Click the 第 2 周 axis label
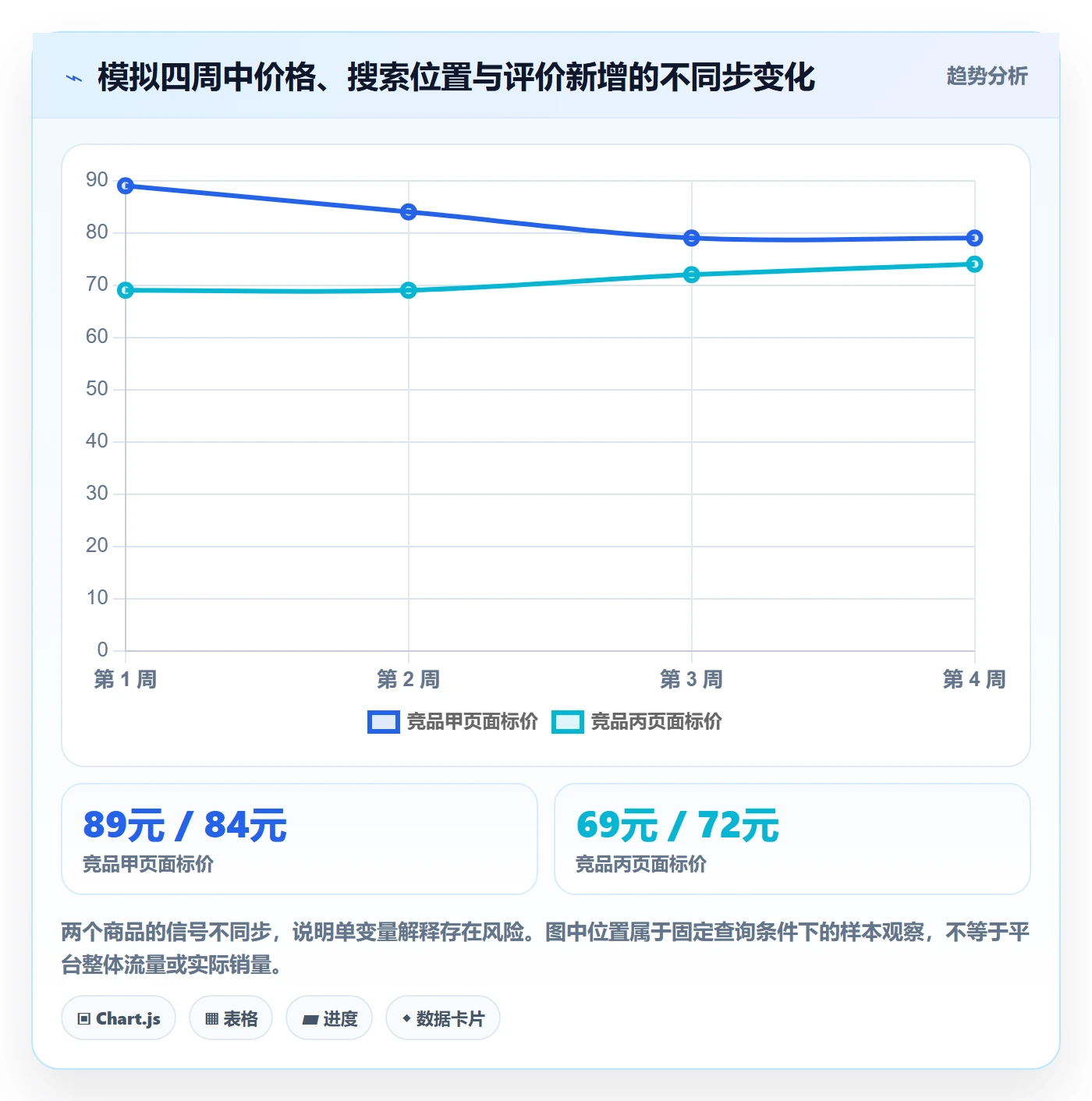This screenshot has height=1101, width=1092. [x=409, y=679]
